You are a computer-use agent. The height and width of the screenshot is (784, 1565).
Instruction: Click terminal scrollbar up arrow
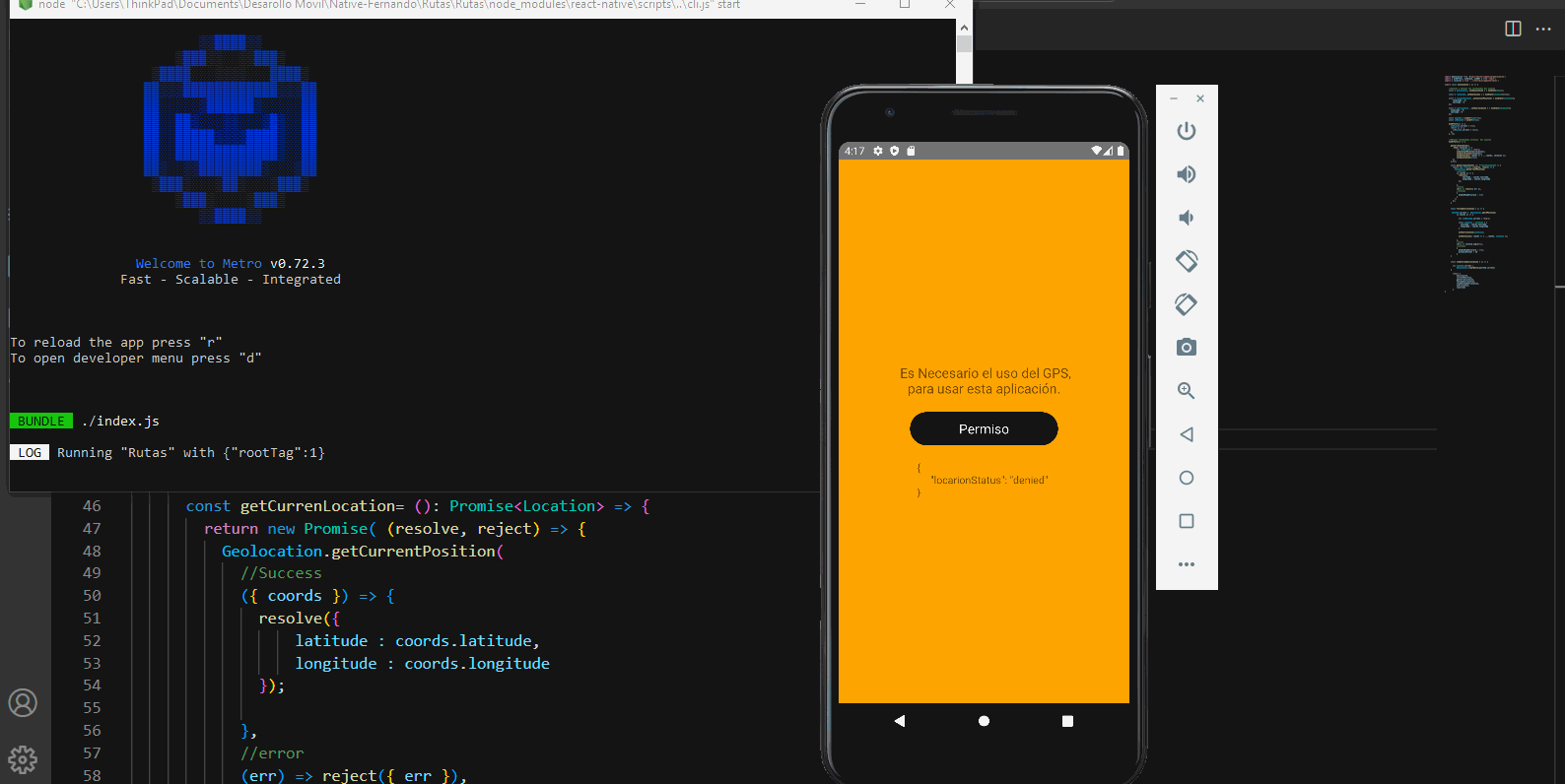[x=964, y=28]
